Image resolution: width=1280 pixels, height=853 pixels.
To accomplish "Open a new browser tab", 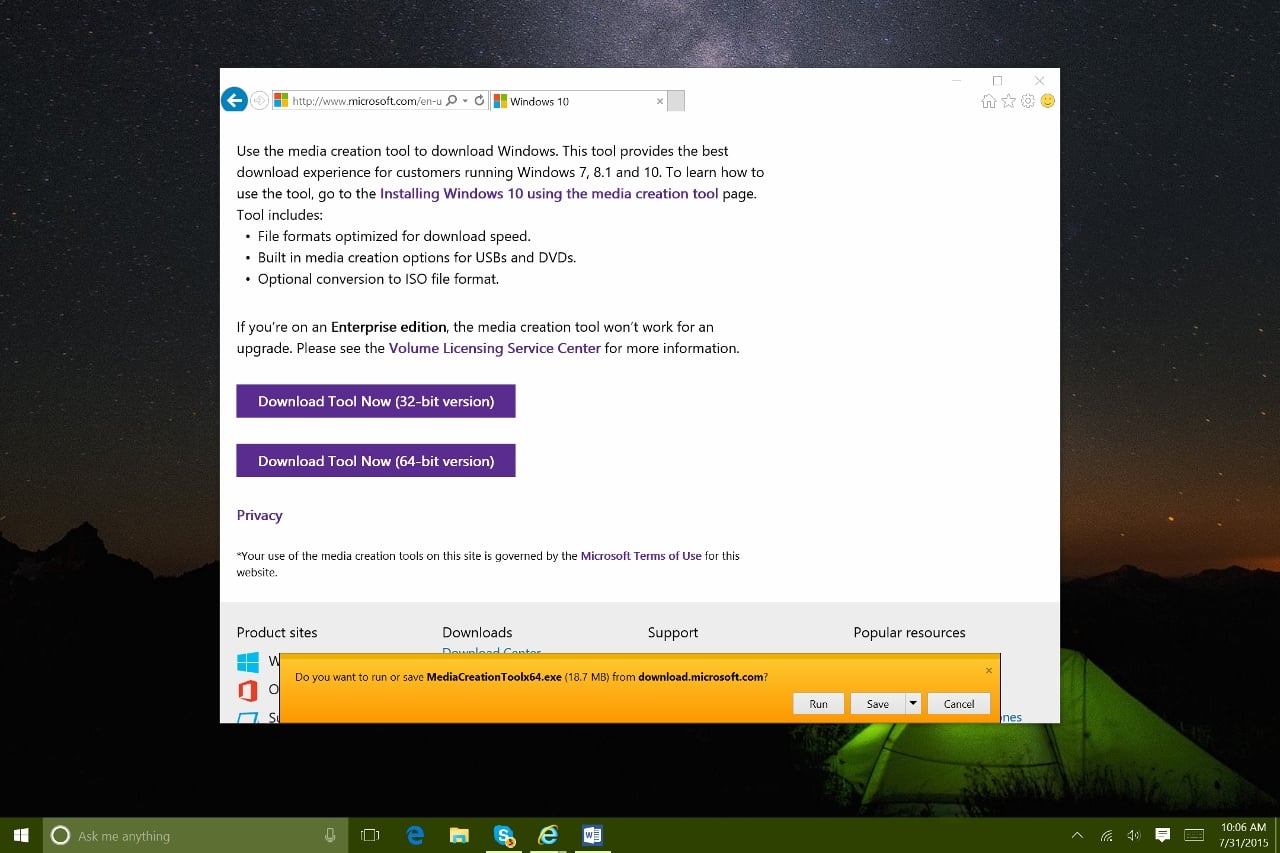I will pos(676,101).
